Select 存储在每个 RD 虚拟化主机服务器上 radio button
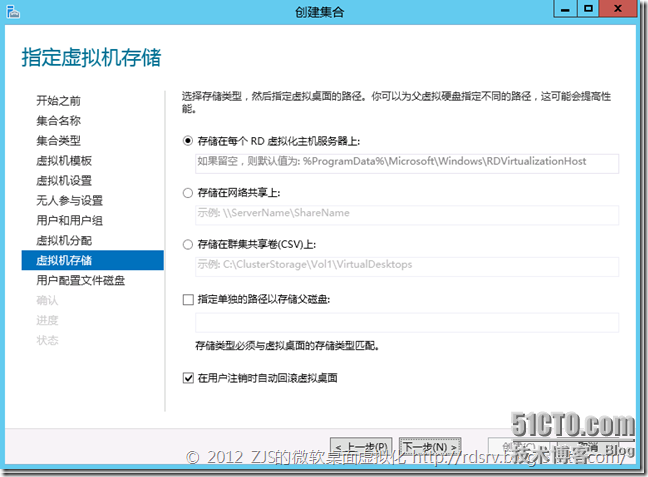This screenshot has height=477, width=648. (x=188, y=141)
